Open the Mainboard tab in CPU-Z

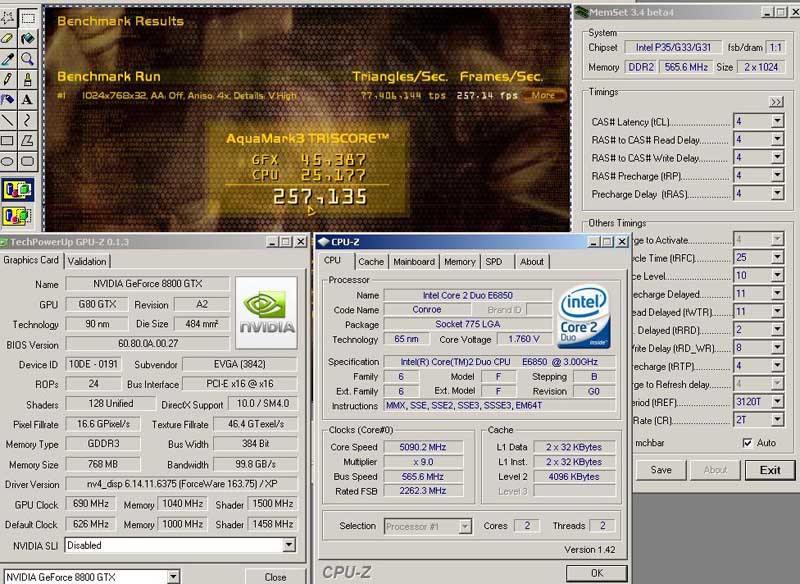[414, 262]
